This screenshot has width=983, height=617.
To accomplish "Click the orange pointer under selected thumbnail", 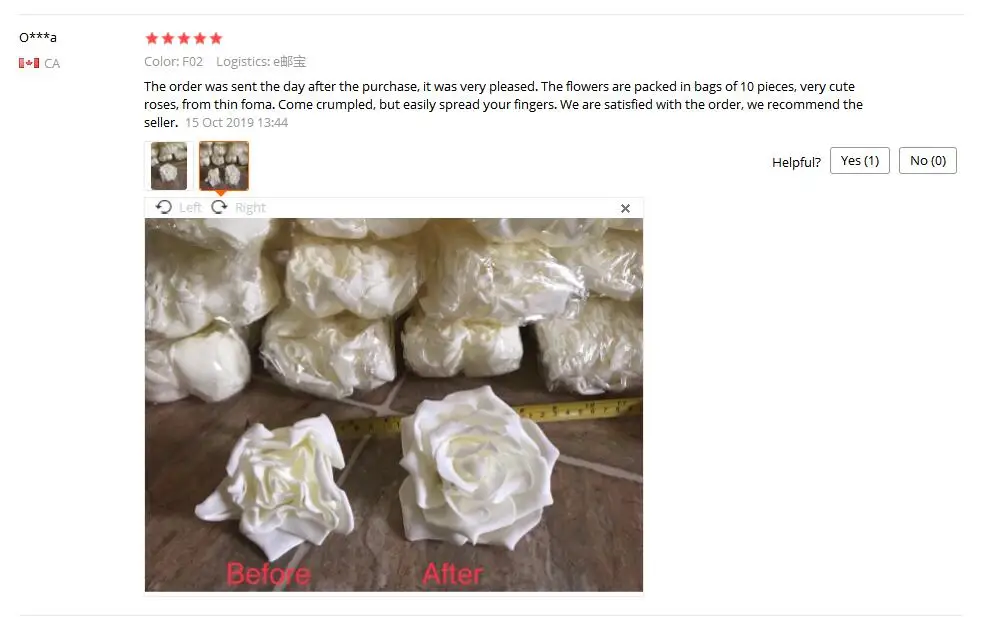I will tap(221, 193).
